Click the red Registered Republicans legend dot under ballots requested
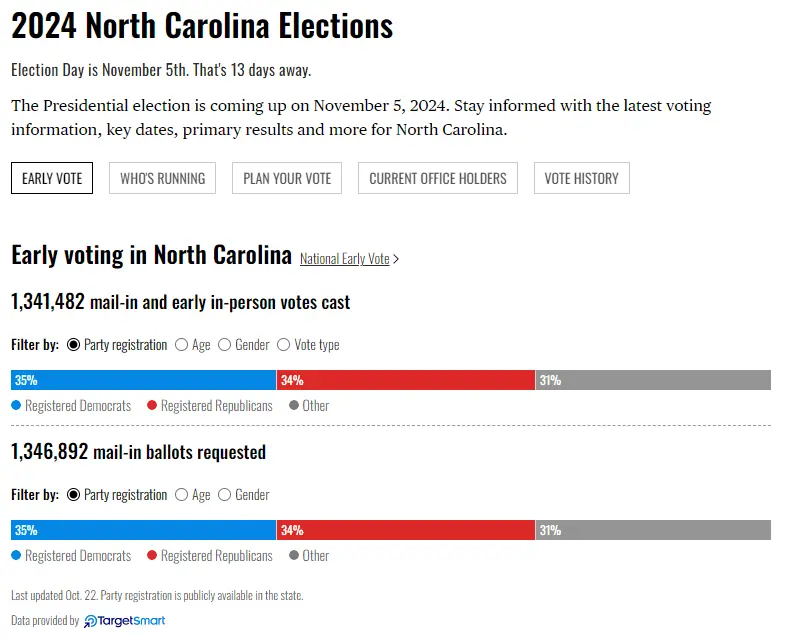799x639 pixels. (152, 556)
